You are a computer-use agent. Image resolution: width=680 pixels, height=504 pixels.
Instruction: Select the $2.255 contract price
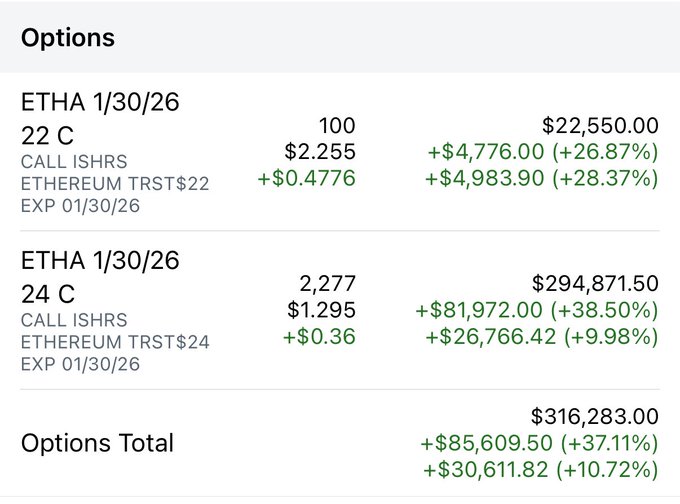321,152
